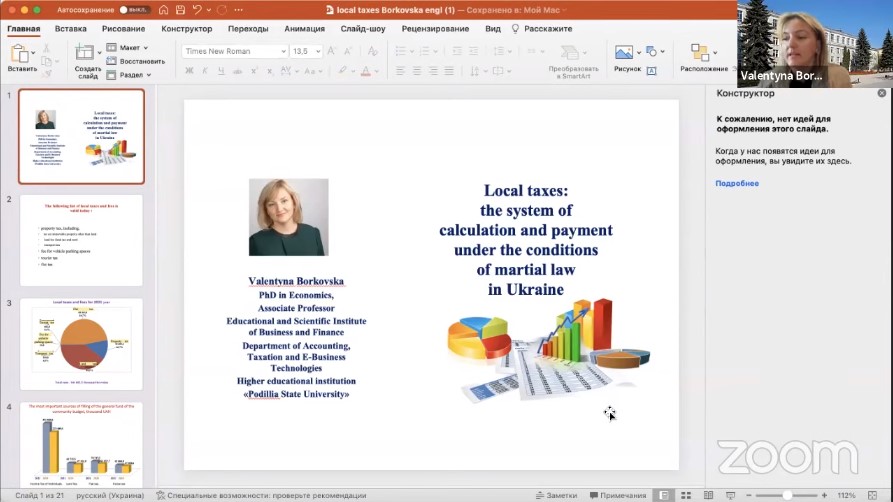
Task: Open the Конструктор ribbon tab
Action: [x=187, y=28]
